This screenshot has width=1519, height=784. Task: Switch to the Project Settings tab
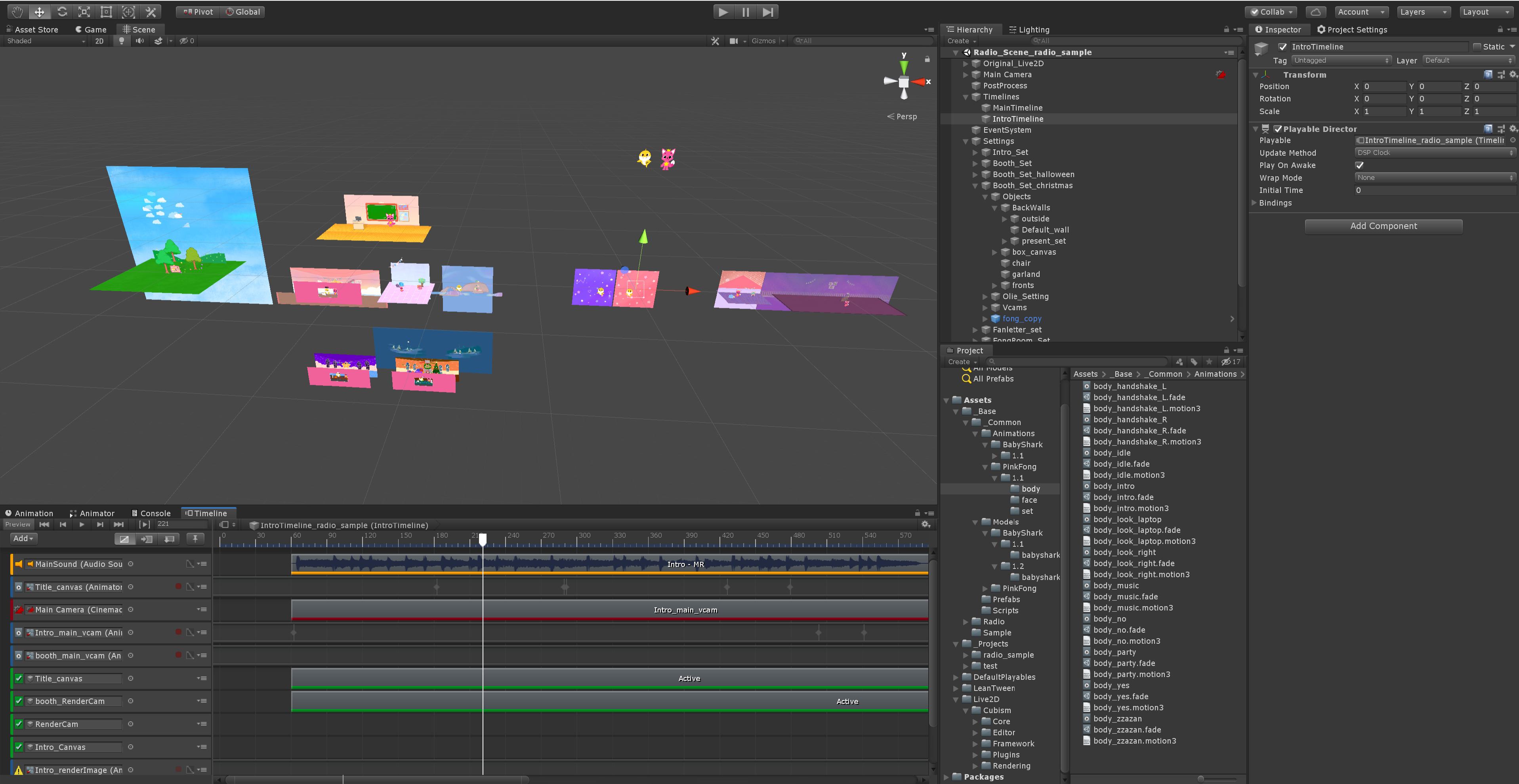click(x=1352, y=29)
